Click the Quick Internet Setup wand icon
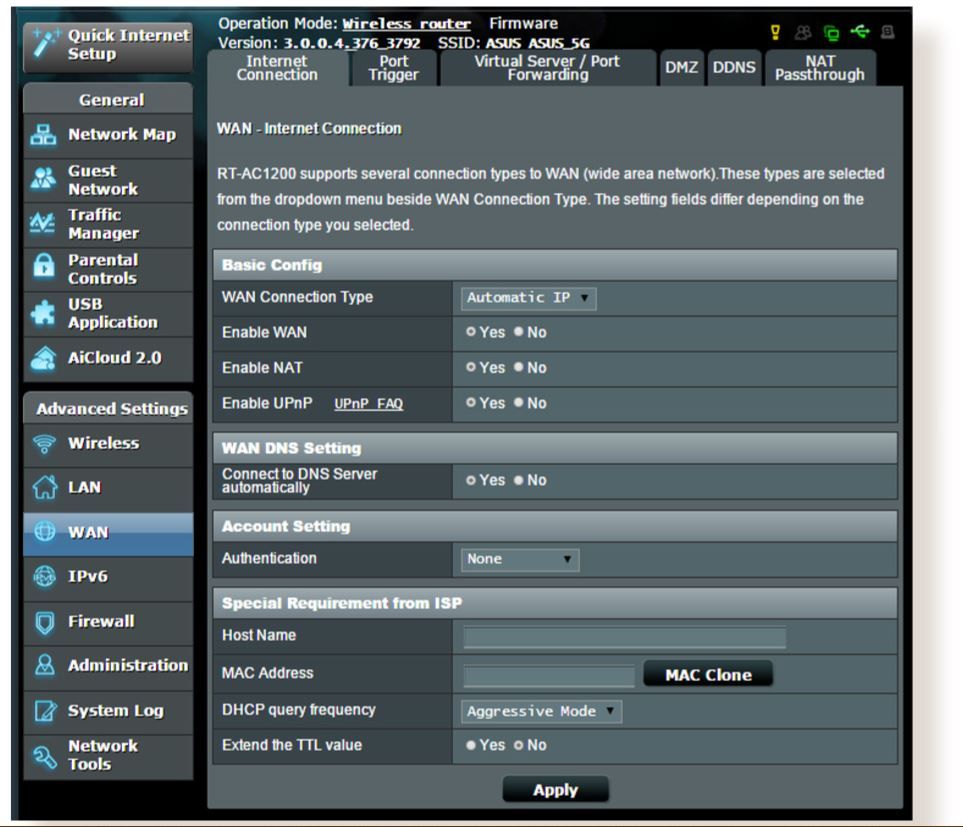The height and width of the screenshot is (827, 963). pos(43,44)
